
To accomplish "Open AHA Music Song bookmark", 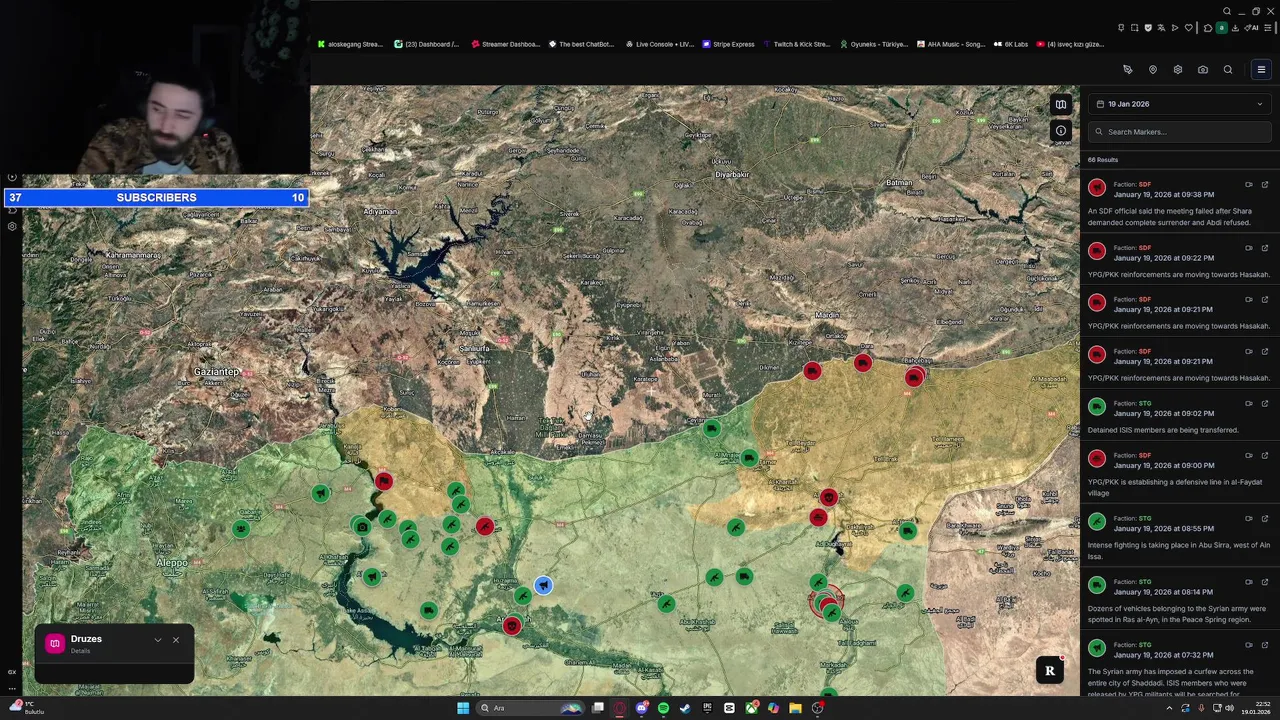I will [950, 44].
